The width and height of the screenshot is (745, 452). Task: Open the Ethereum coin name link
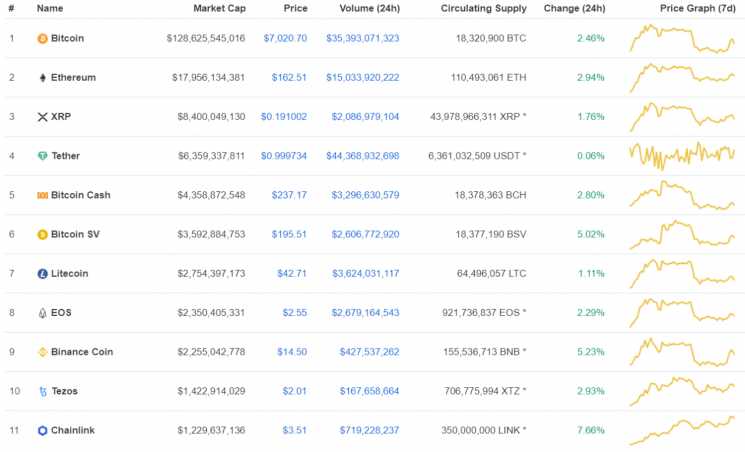click(x=73, y=77)
